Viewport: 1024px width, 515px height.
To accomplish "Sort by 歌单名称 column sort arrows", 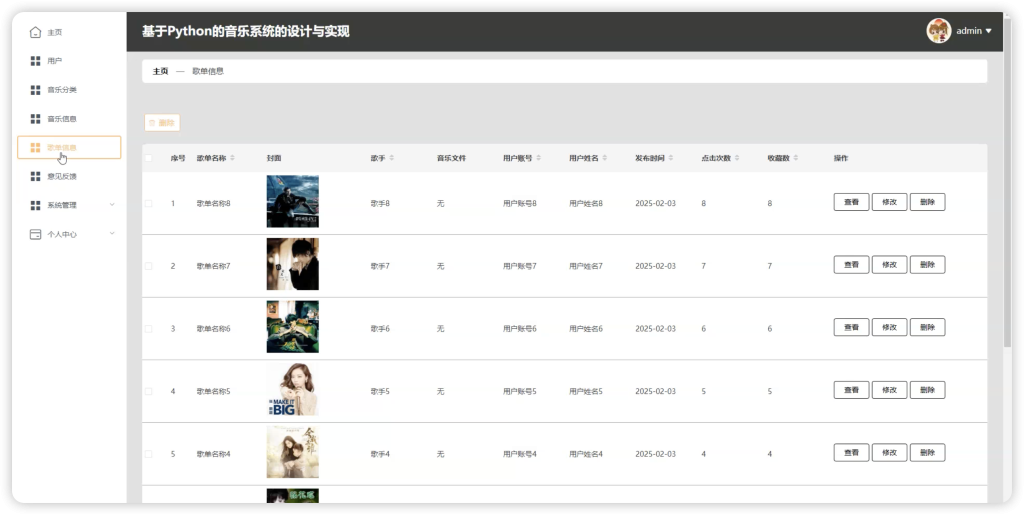I will 232,159.
